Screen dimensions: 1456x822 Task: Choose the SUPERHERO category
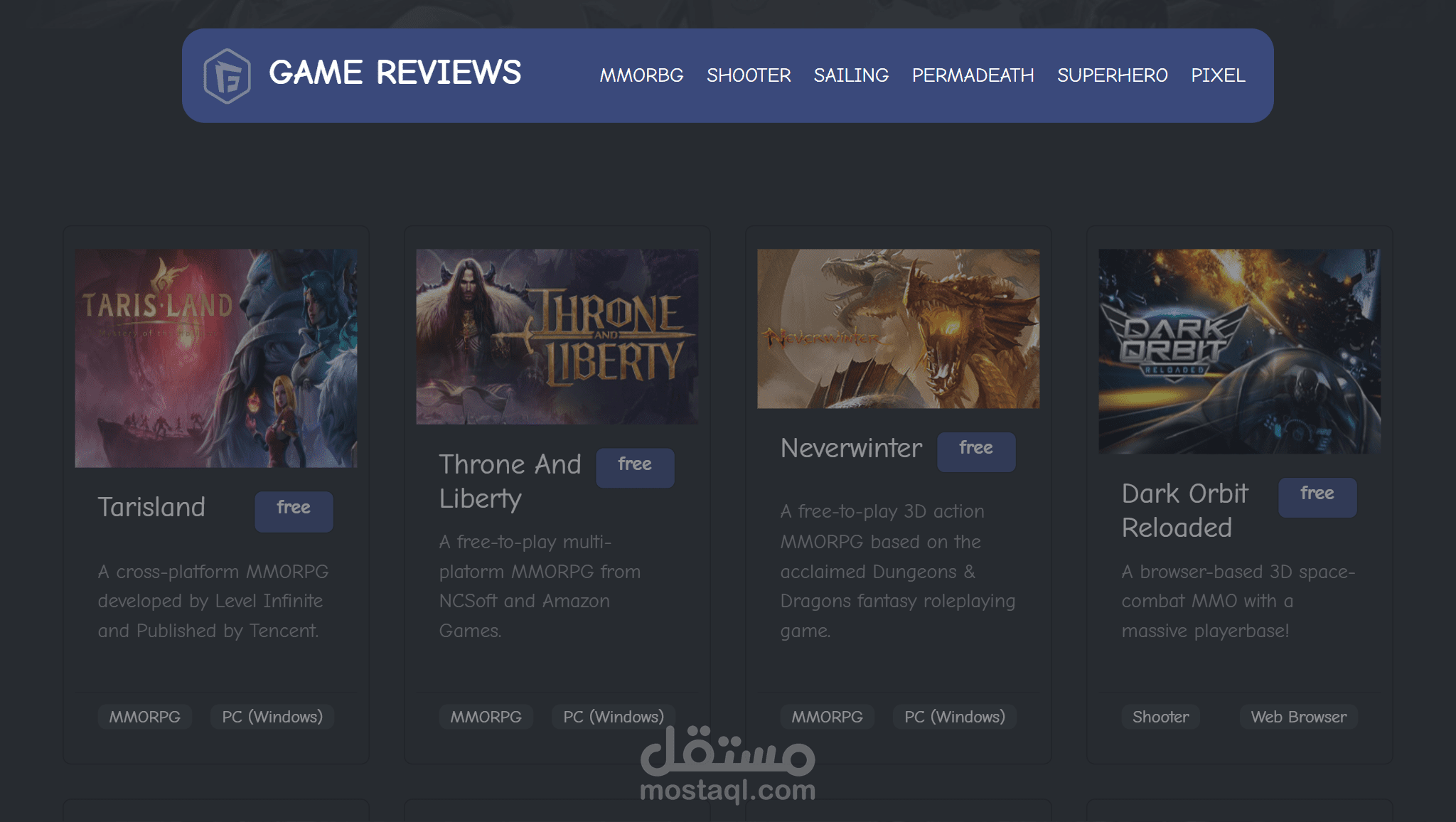(1112, 75)
